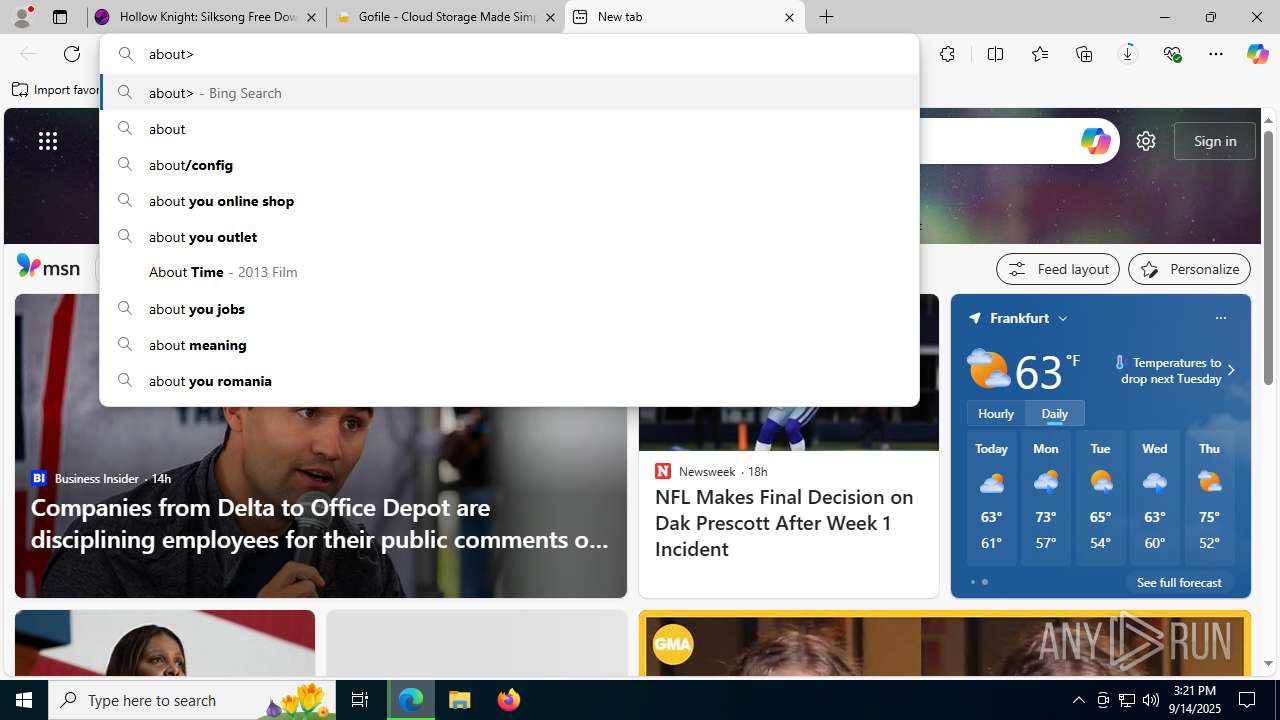
Task: Close the Hollow Knight Silksong tab
Action: (x=311, y=17)
